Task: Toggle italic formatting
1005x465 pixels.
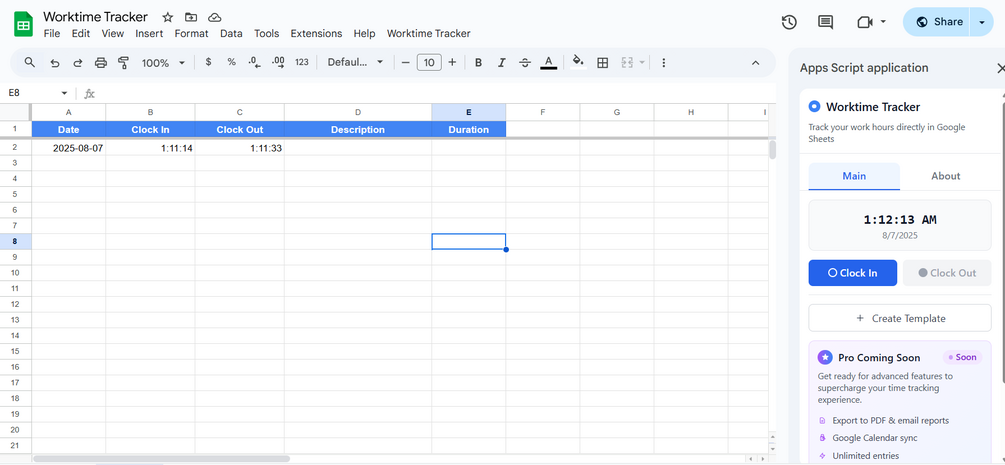Action: click(502, 62)
